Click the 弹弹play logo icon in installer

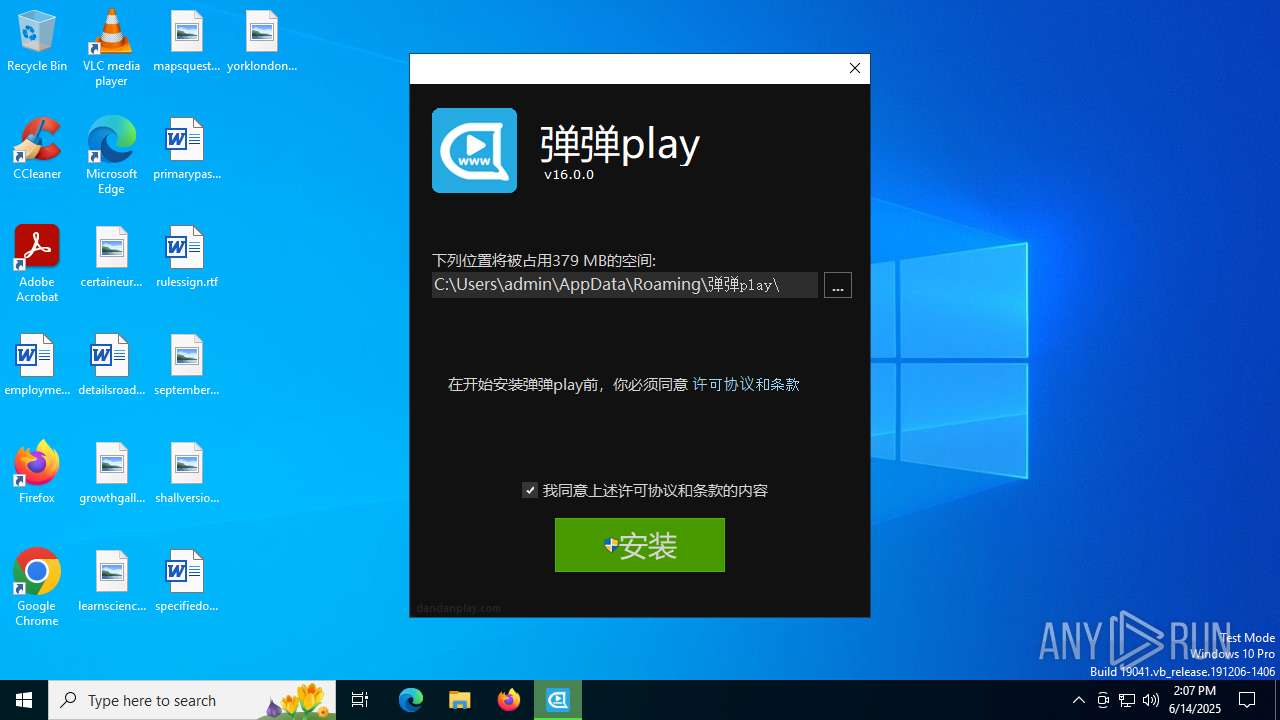point(474,150)
